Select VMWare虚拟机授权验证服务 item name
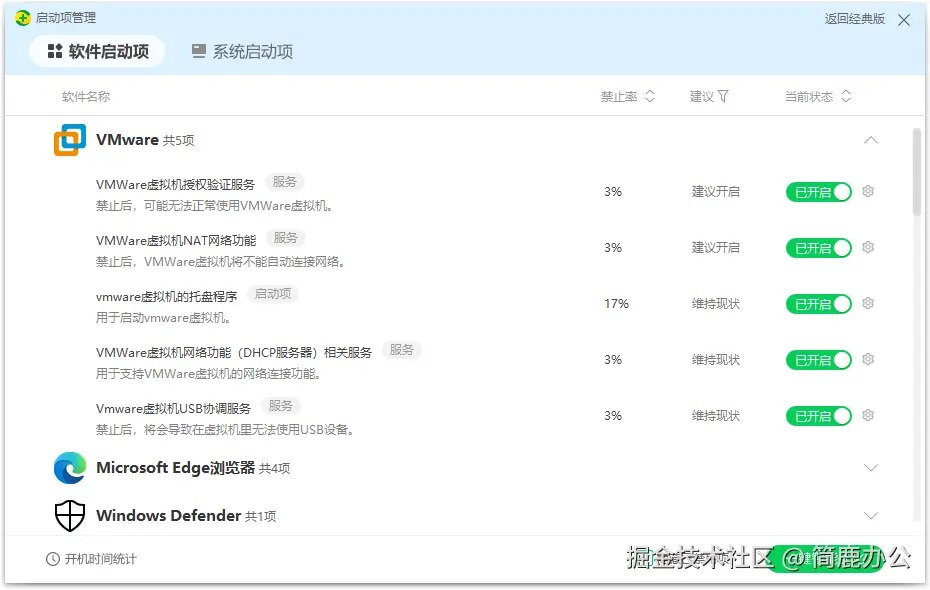Screen dimensions: 930x590 pos(175,184)
